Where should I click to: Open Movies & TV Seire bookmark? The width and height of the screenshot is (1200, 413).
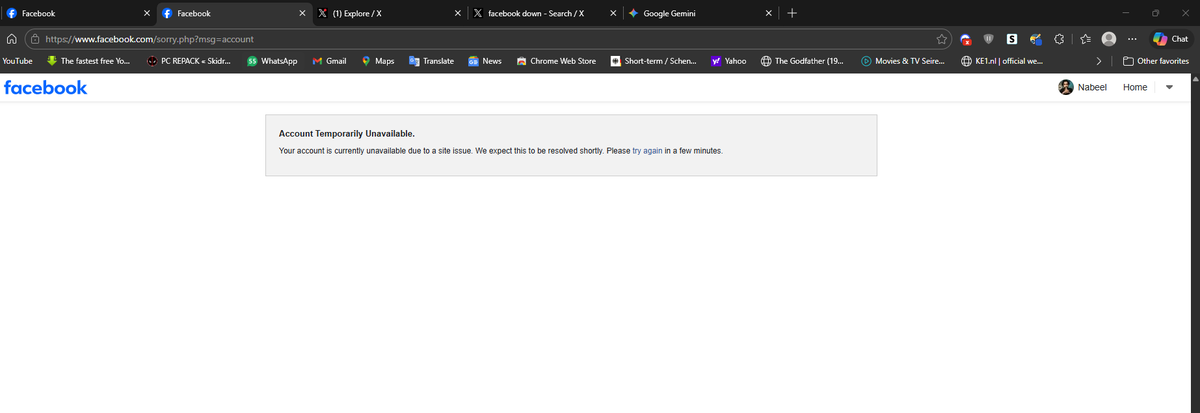pyautogui.click(x=903, y=61)
